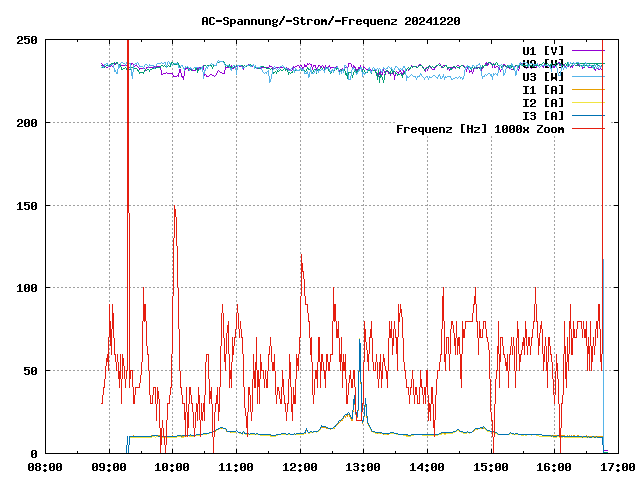Select the U1 [V] legend label
Image resolution: width=640 pixels, height=480 pixels.
click(x=543, y=50)
